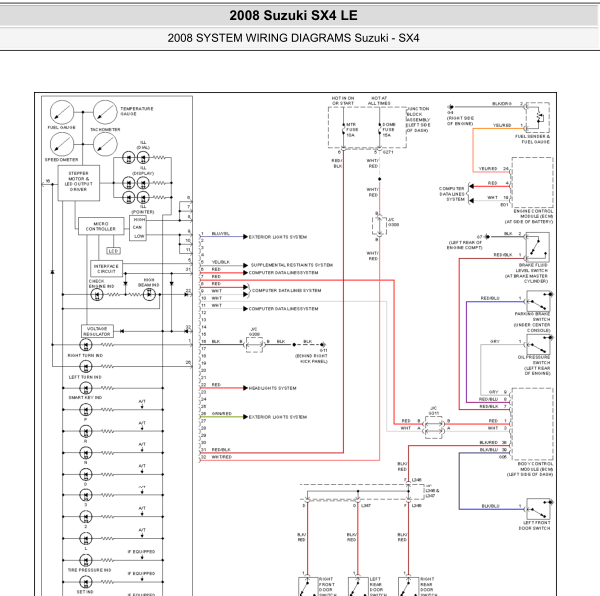Click the "(LEFT REAR OF ENGINE COMPT)" ground note

coord(465,245)
